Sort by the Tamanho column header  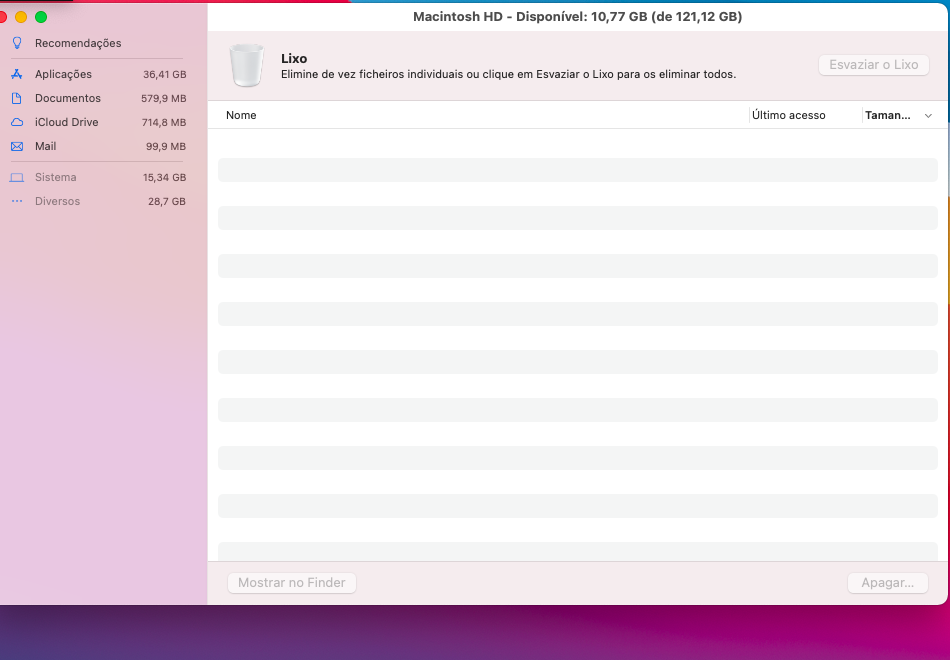(x=888, y=115)
